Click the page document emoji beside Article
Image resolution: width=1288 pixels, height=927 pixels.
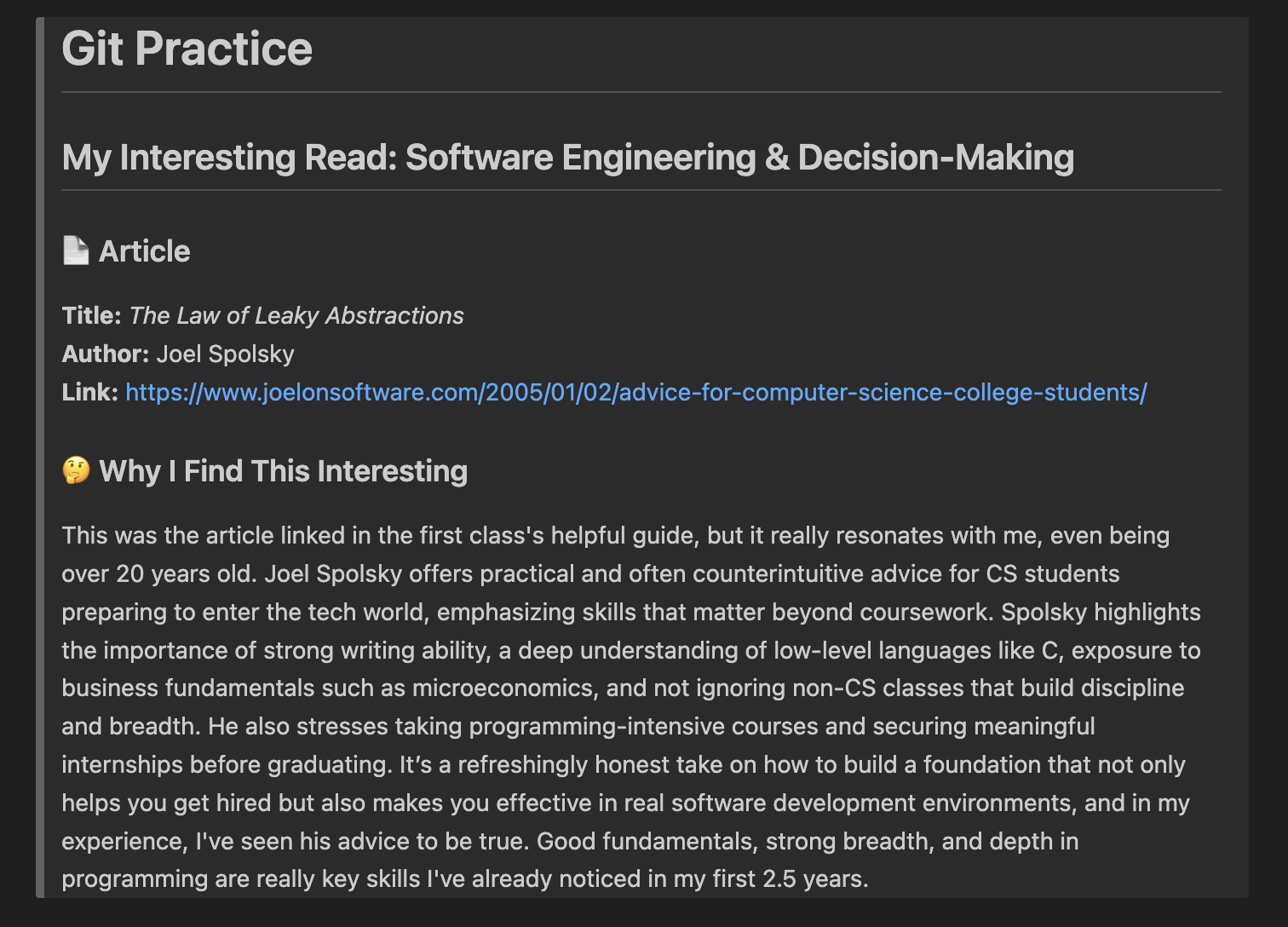pos(76,251)
